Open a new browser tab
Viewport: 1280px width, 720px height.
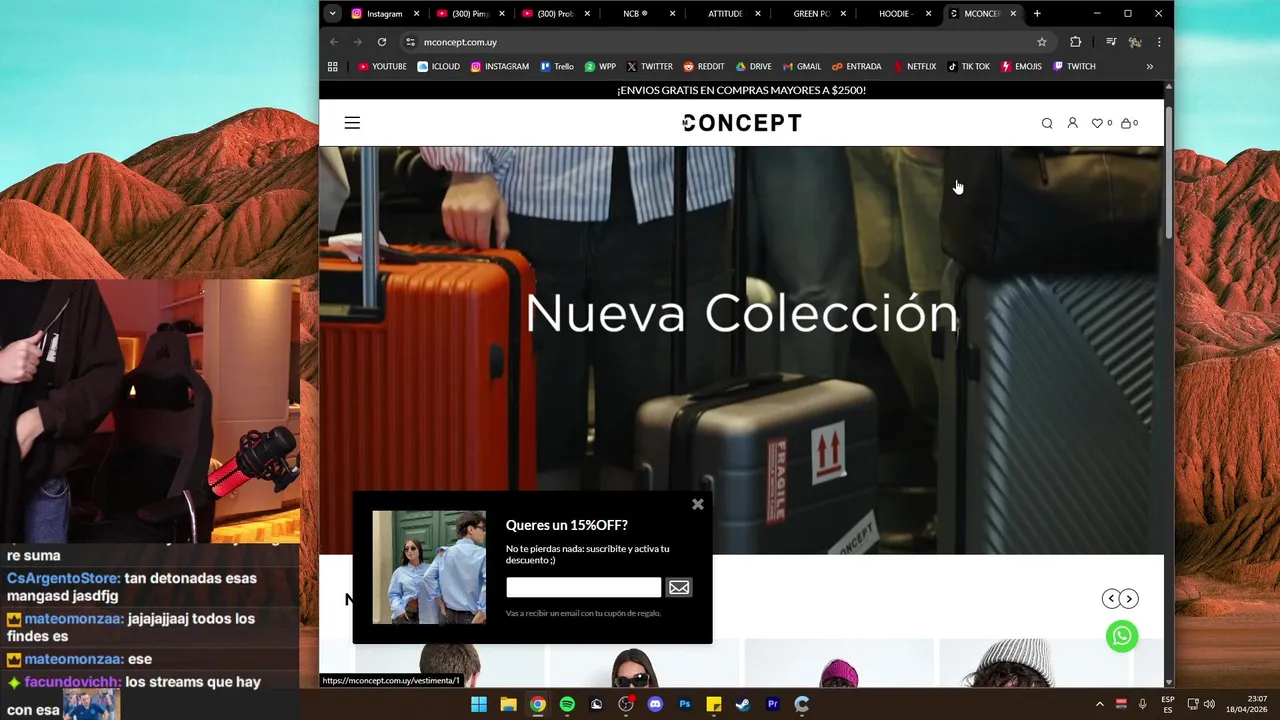1037,14
